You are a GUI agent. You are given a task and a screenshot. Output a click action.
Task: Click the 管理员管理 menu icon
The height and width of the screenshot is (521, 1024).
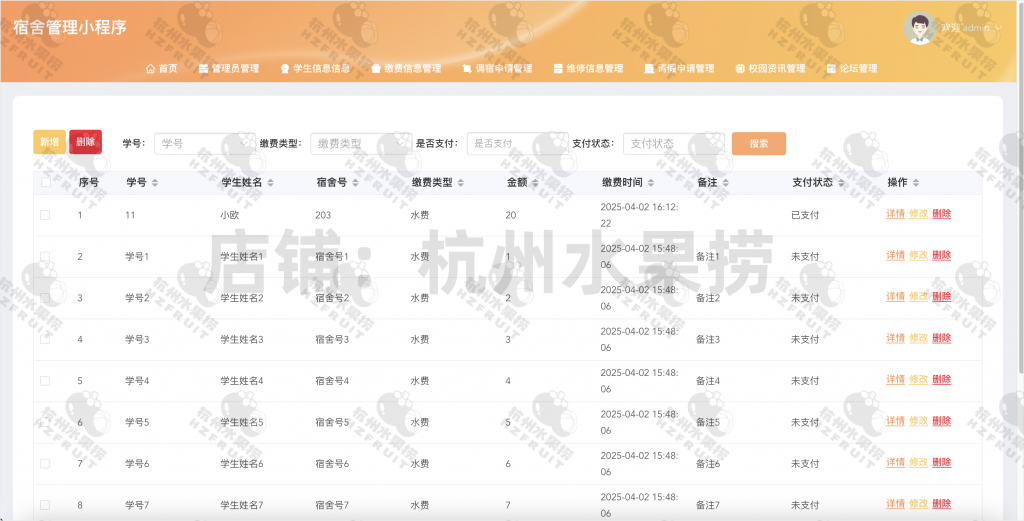(x=203, y=69)
